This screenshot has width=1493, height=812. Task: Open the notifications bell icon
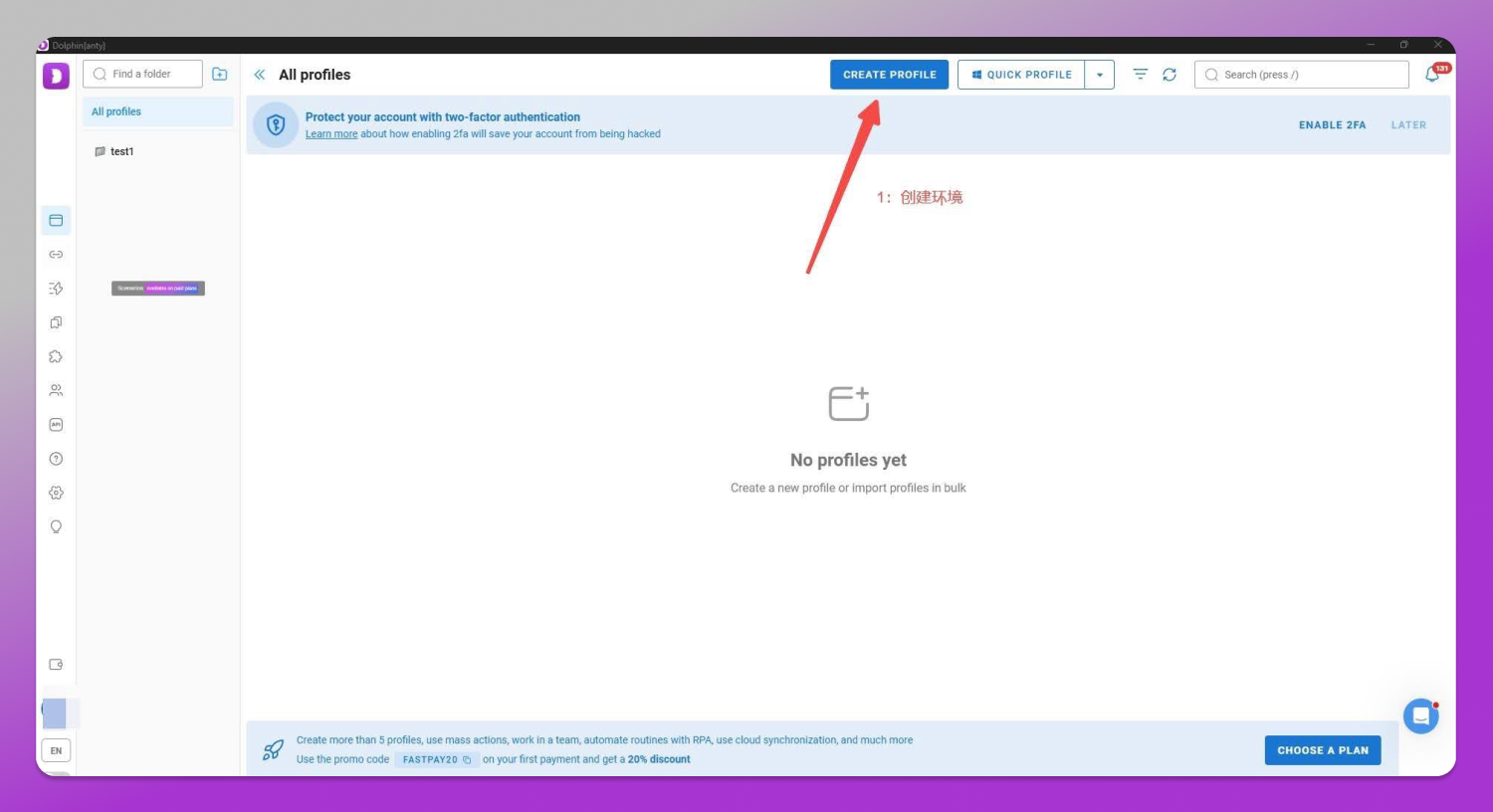1433,75
